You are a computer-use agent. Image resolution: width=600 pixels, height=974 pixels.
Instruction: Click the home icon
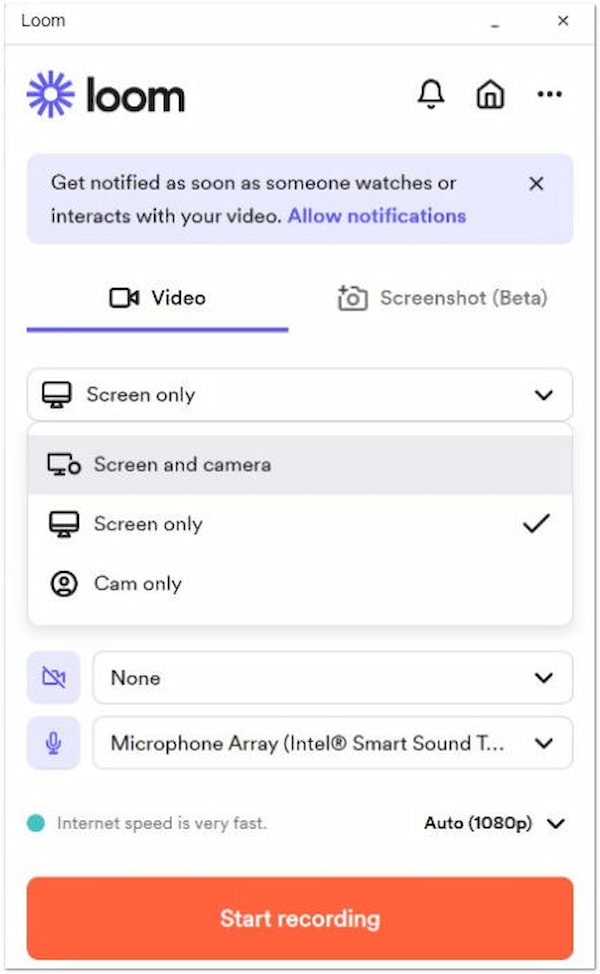[491, 94]
